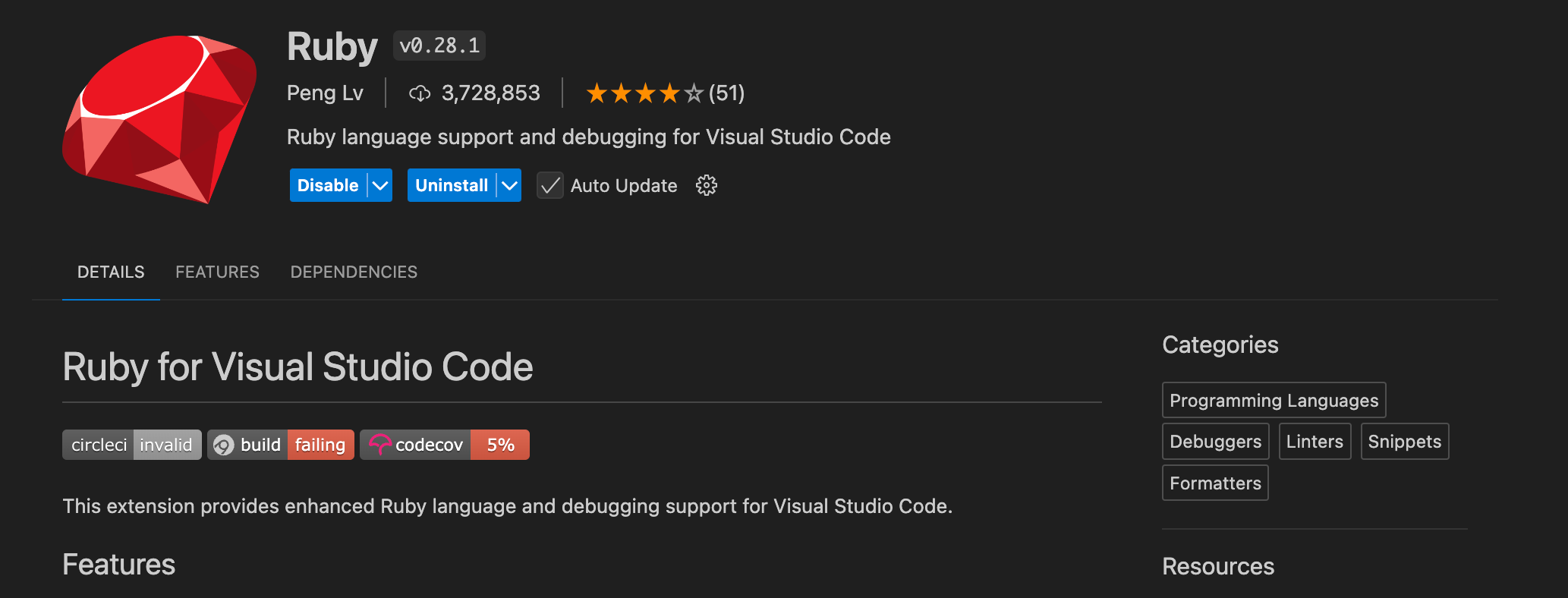
Task: Click the Ruby extension title
Action: (332, 47)
